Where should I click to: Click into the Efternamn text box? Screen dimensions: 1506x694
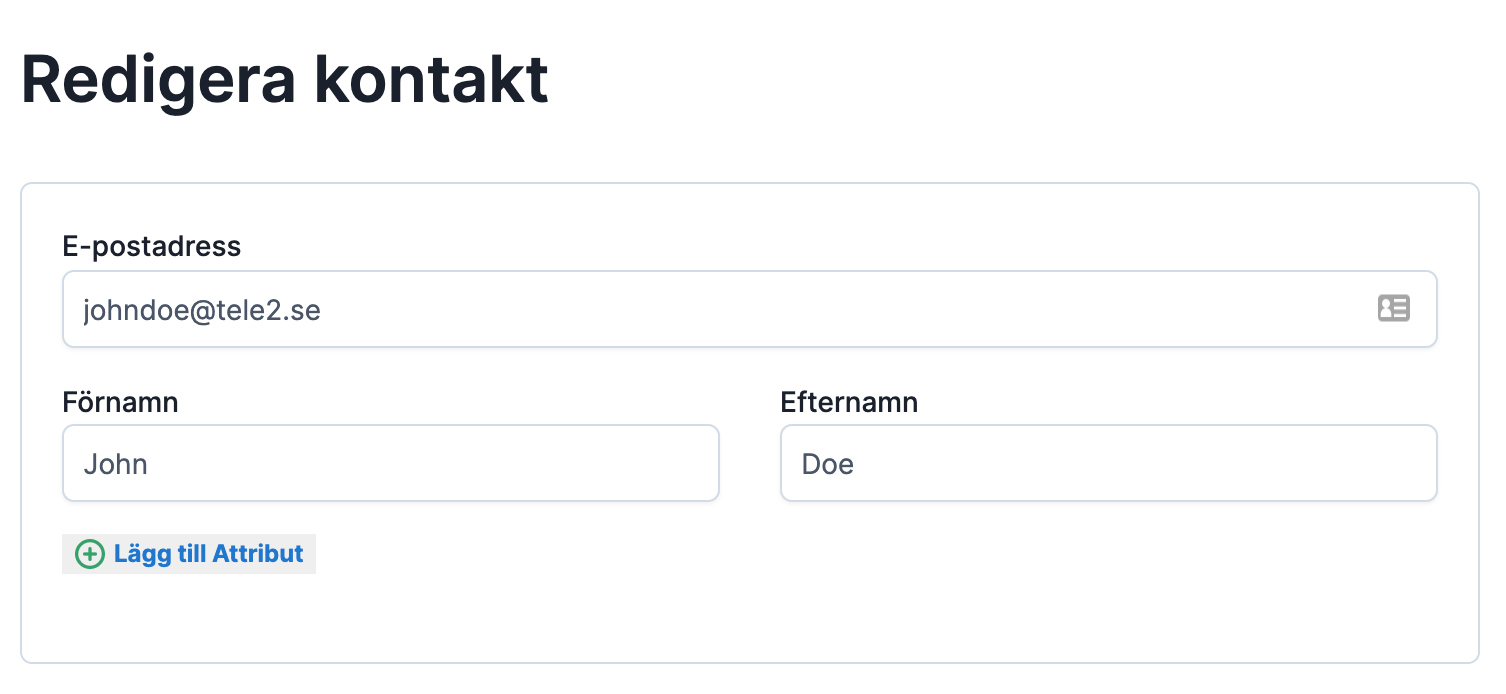[1108, 463]
